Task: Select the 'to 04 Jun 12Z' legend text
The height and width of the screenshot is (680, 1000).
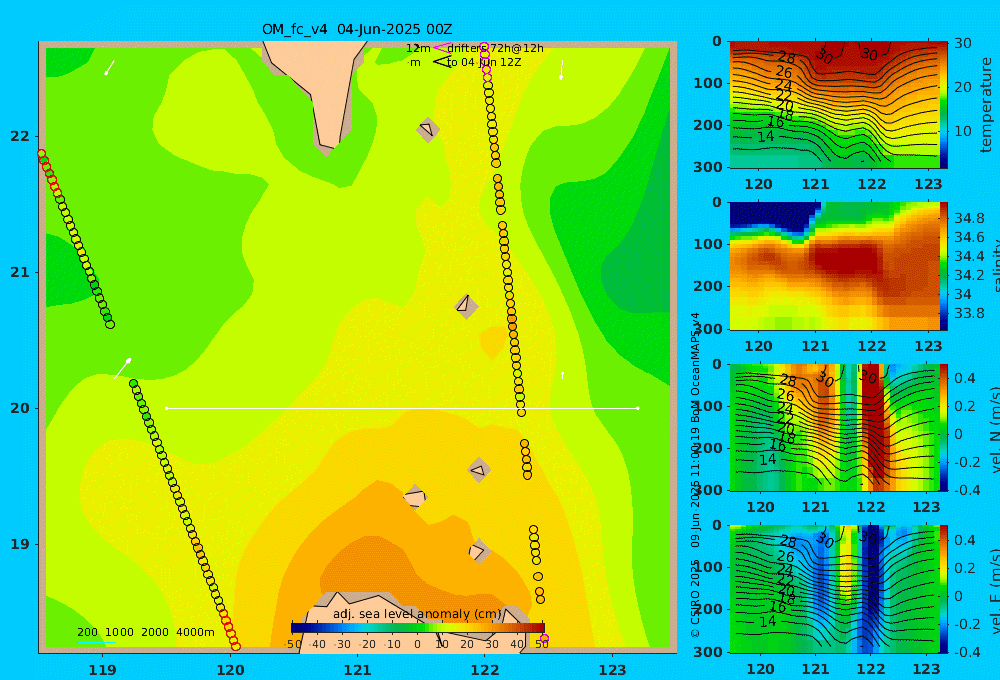Action: [484, 62]
